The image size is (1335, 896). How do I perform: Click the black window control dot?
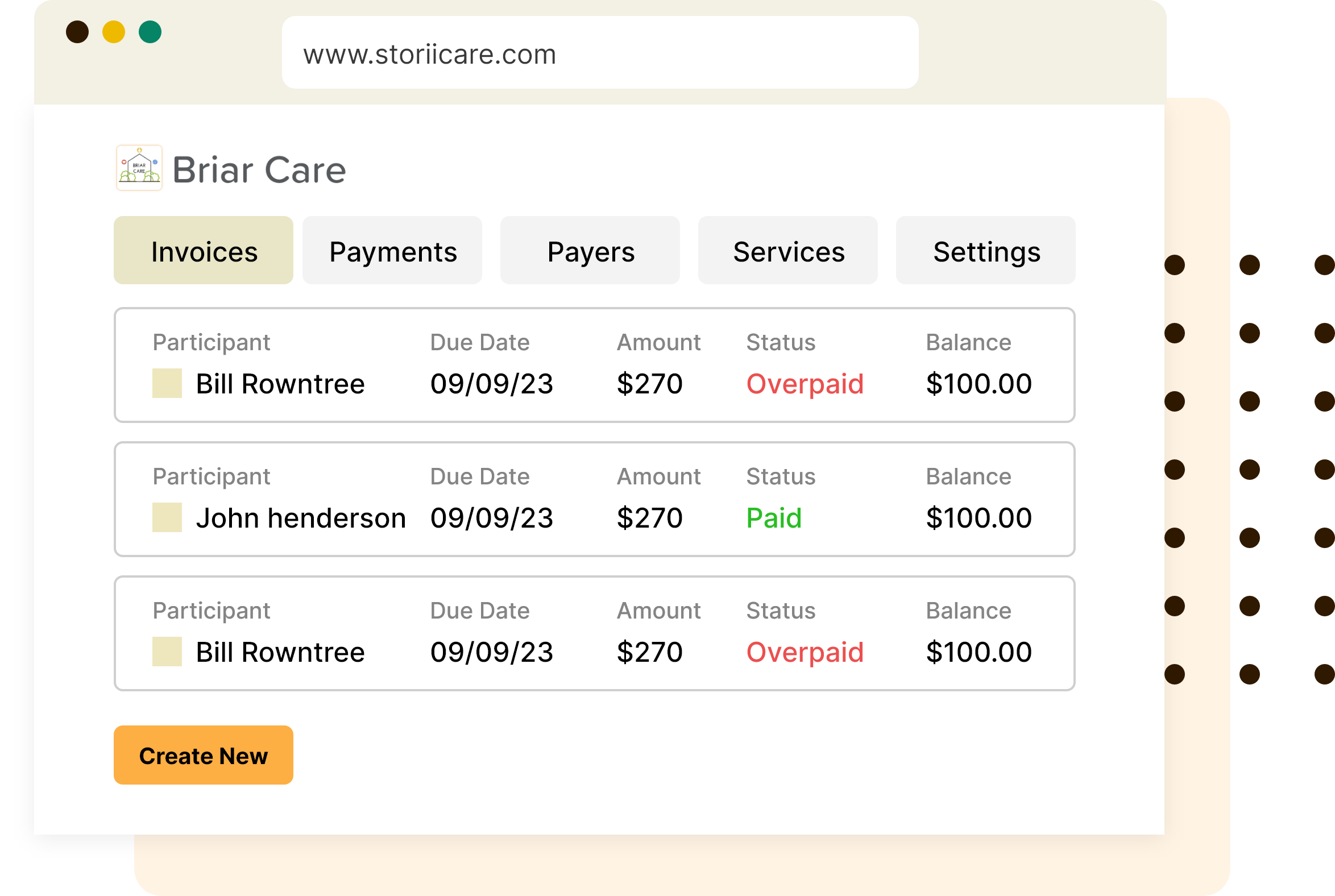pos(77,32)
